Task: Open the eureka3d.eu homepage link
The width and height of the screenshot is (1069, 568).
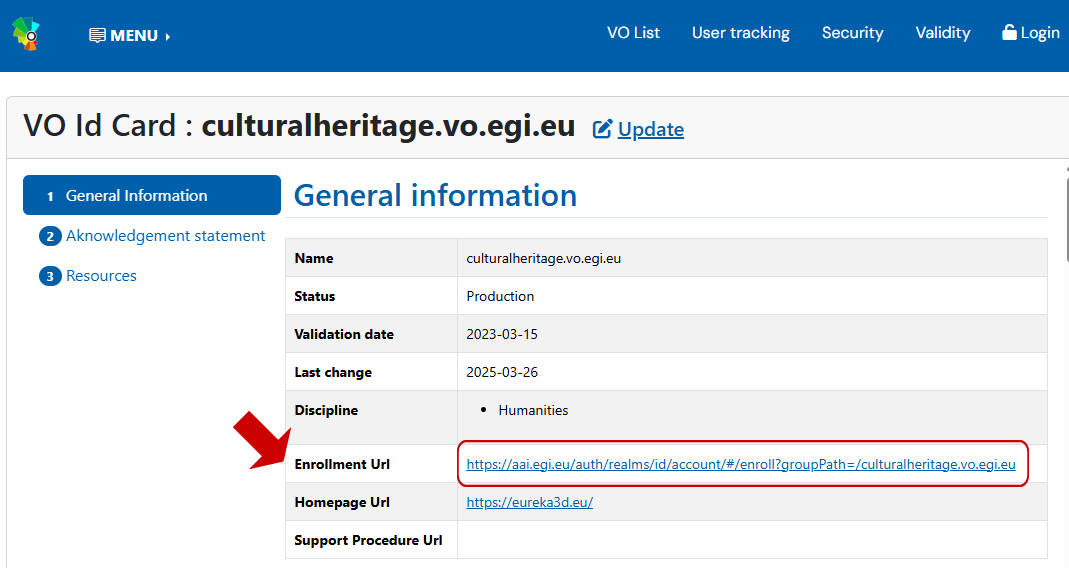Action: tap(530, 503)
